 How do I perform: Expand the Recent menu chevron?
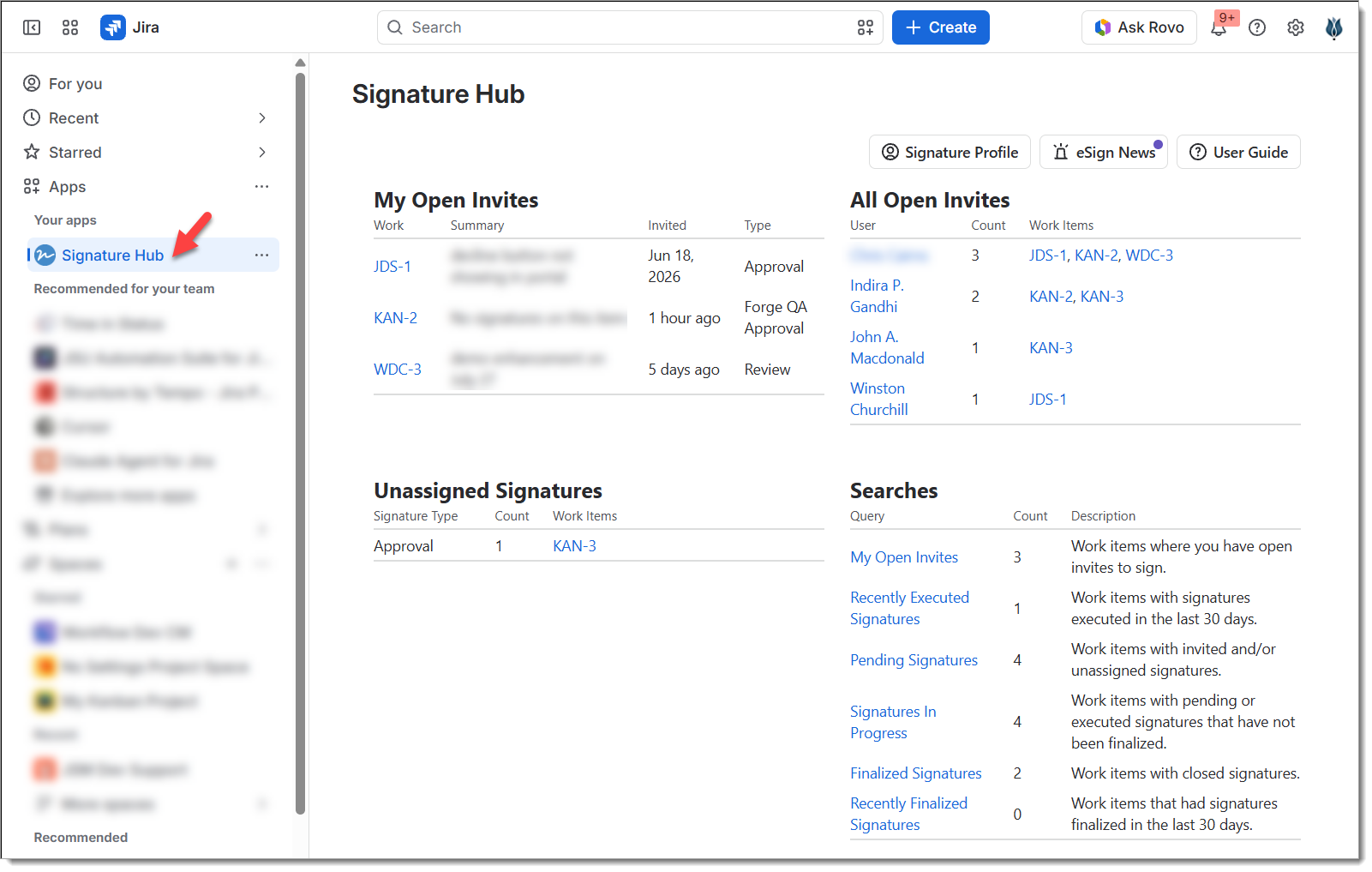(262, 117)
